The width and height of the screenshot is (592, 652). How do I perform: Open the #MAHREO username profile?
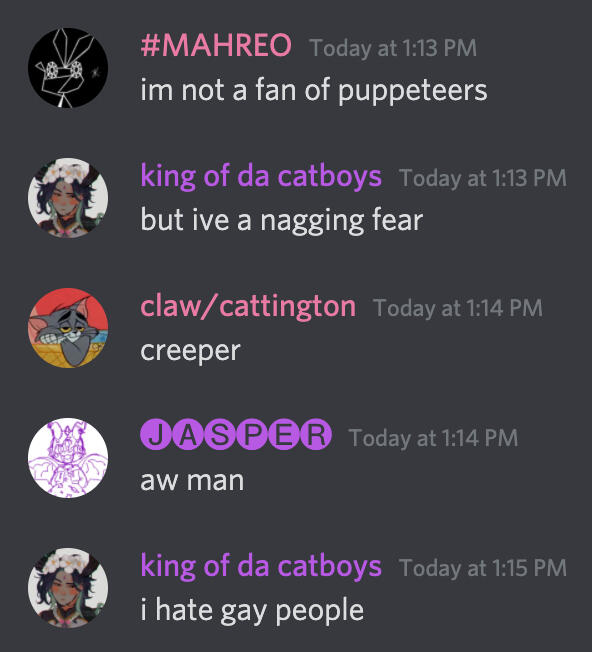pyautogui.click(x=216, y=45)
